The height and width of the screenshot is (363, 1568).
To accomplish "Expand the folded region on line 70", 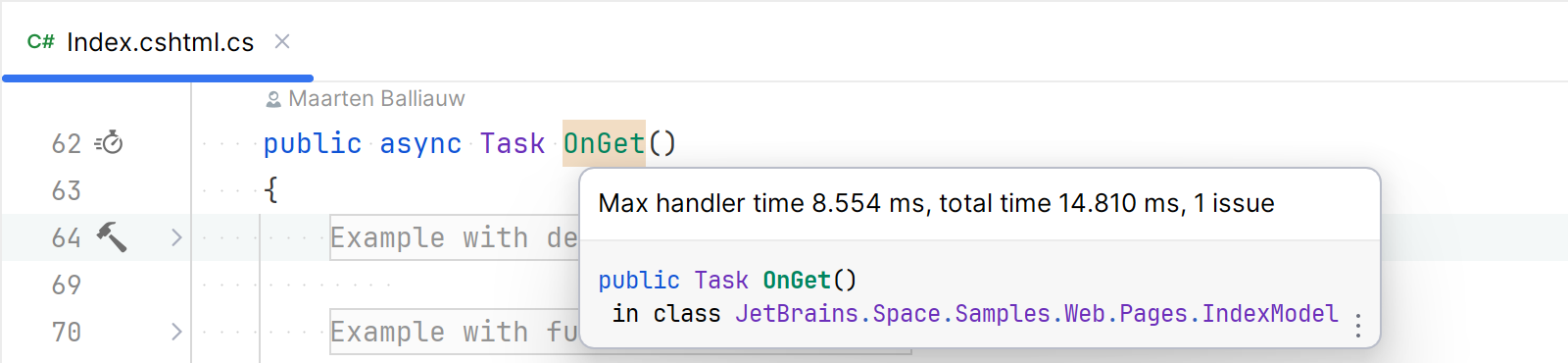I will [x=176, y=332].
